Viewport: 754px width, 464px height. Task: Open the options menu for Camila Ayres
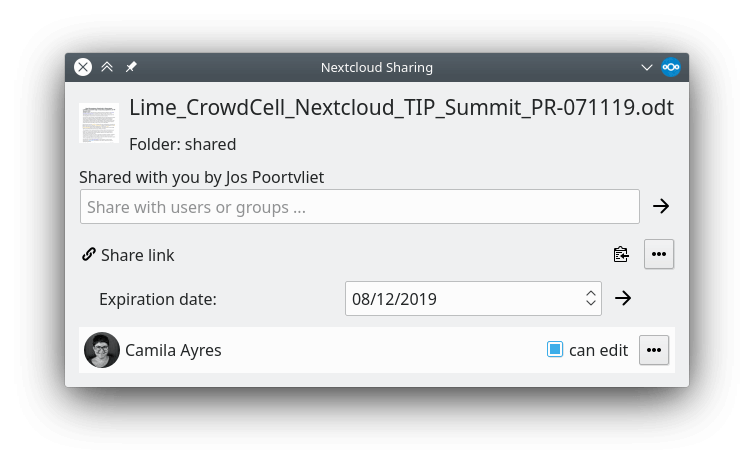pos(653,350)
